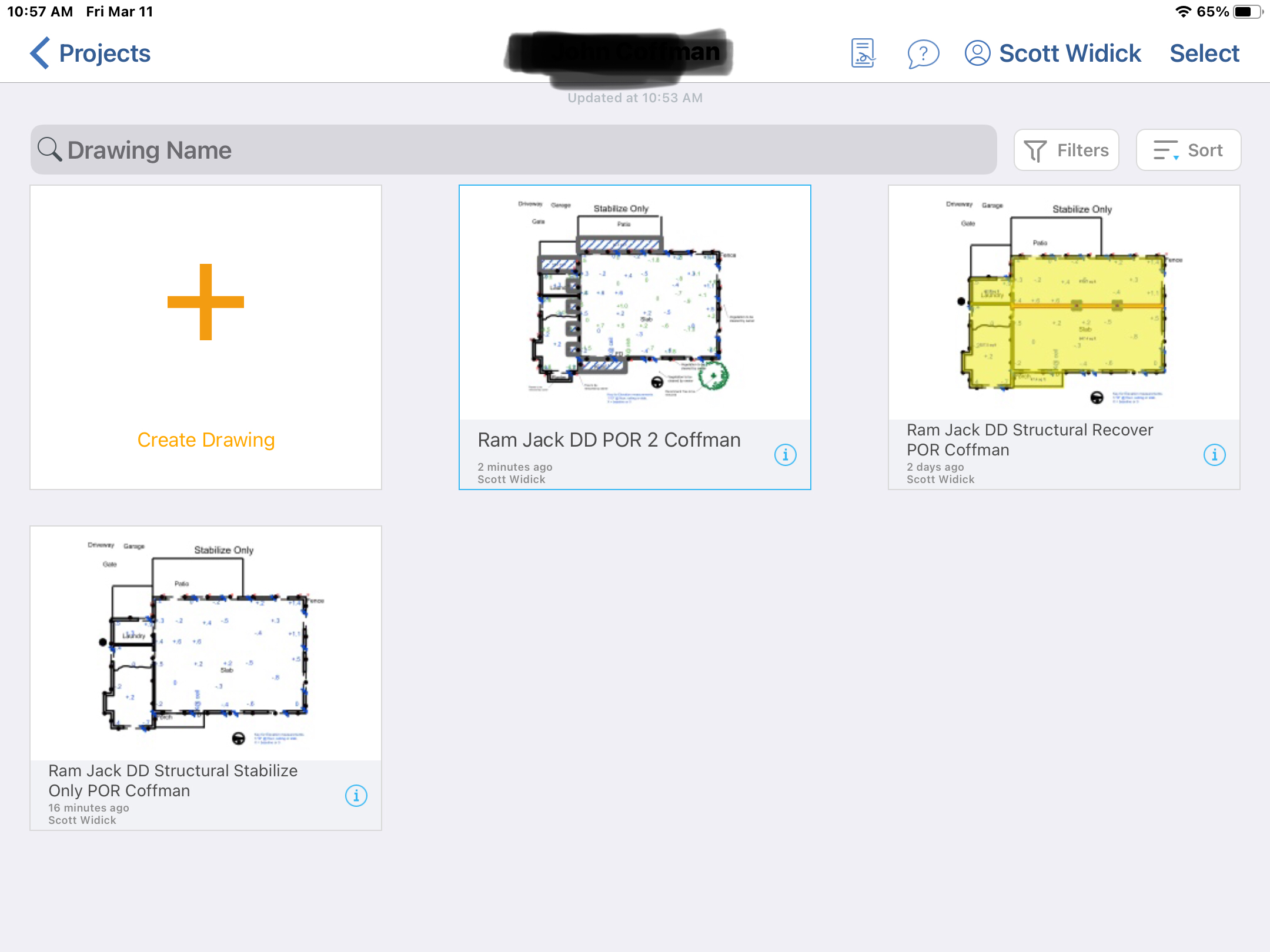This screenshot has width=1270, height=952.
Task: Open Structural Recover POR Coffman thumbnail
Action: pyautogui.click(x=1064, y=303)
